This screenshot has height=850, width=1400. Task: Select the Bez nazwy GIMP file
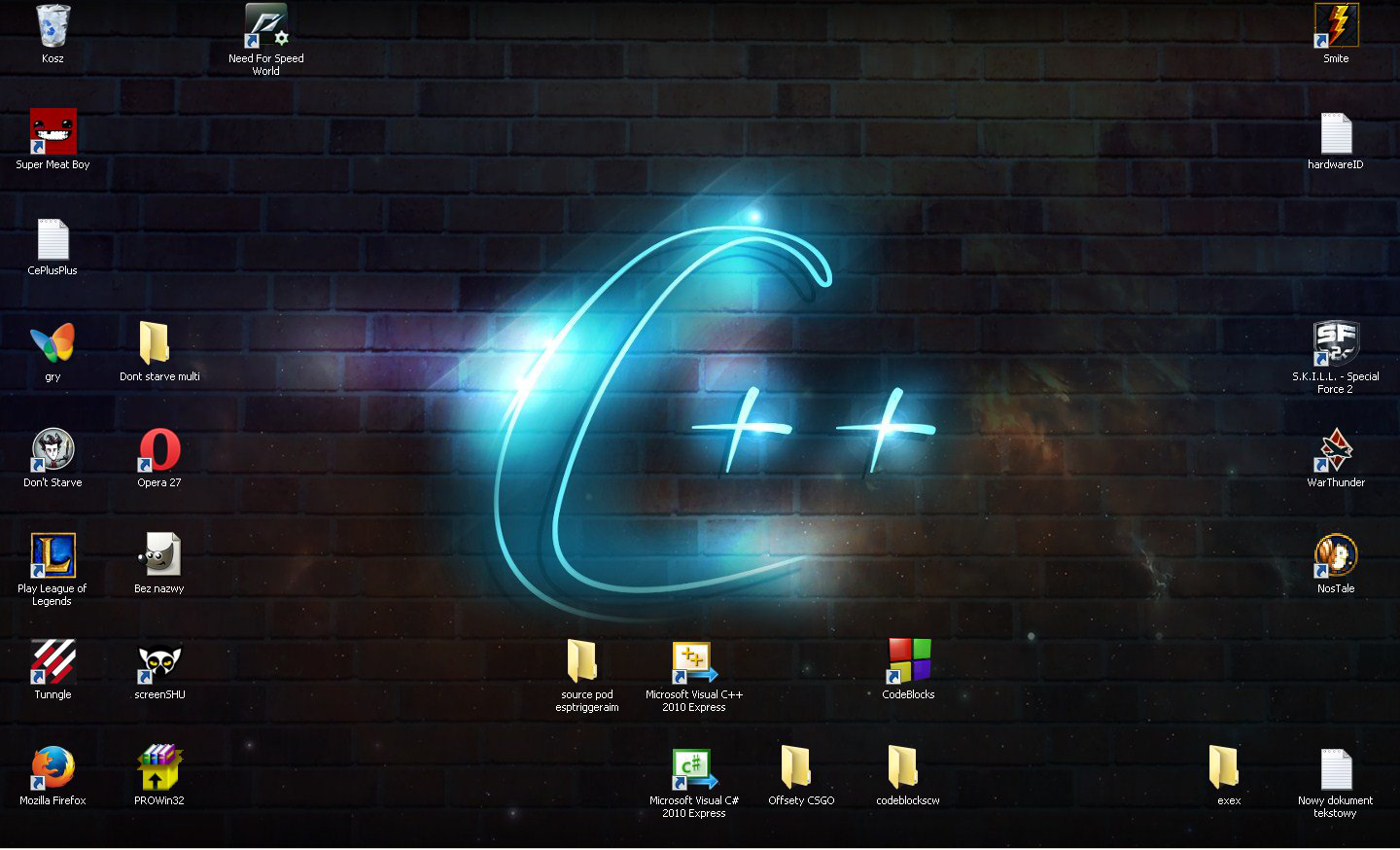point(159,555)
